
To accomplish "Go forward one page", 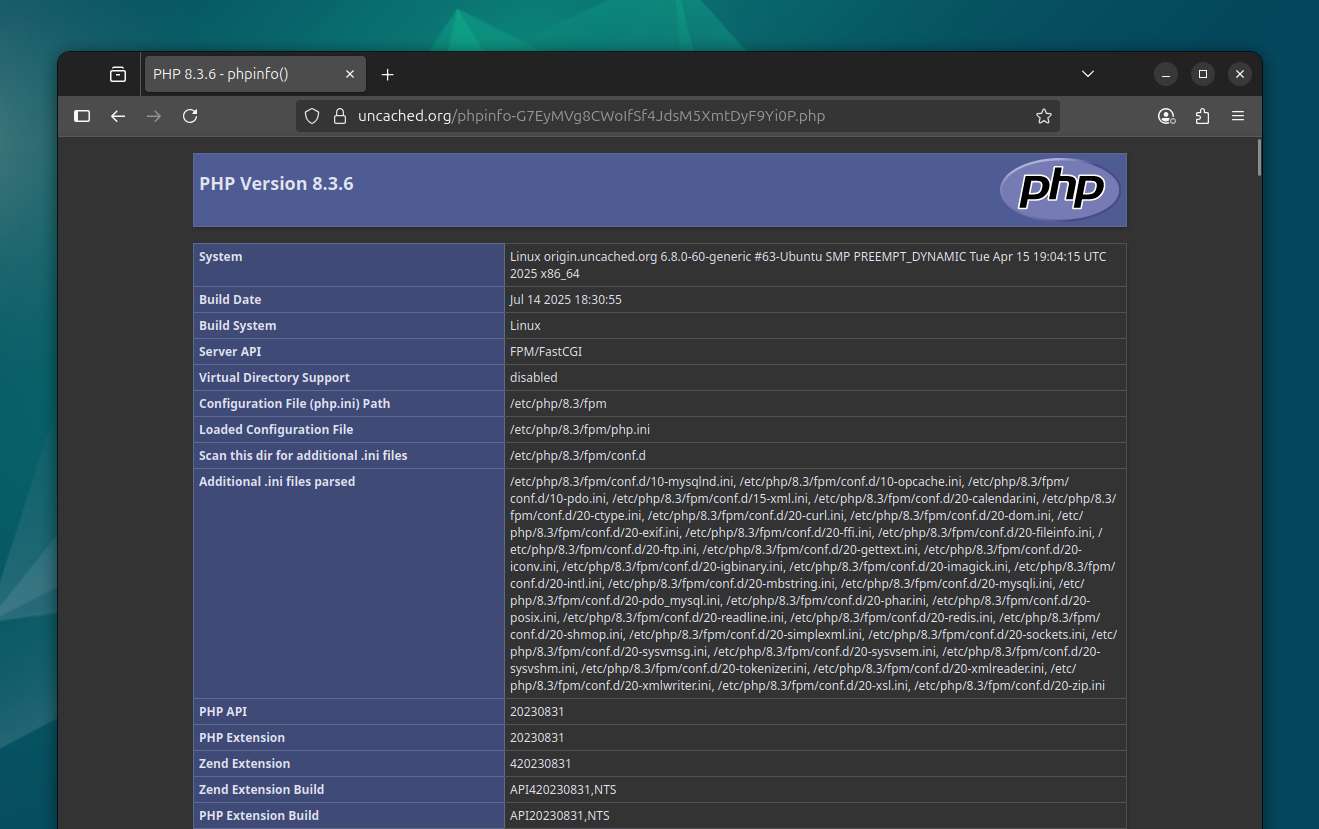I will [x=154, y=116].
